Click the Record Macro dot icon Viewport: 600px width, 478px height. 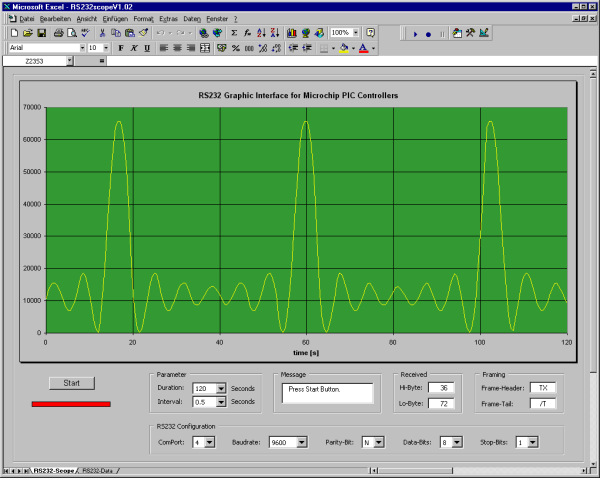click(x=429, y=33)
